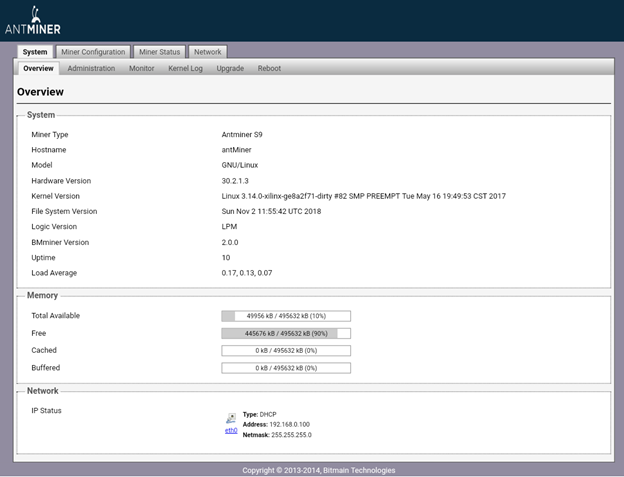The height and width of the screenshot is (477, 624).
Task: Go to the Administration sub-tab
Action: coord(91,68)
